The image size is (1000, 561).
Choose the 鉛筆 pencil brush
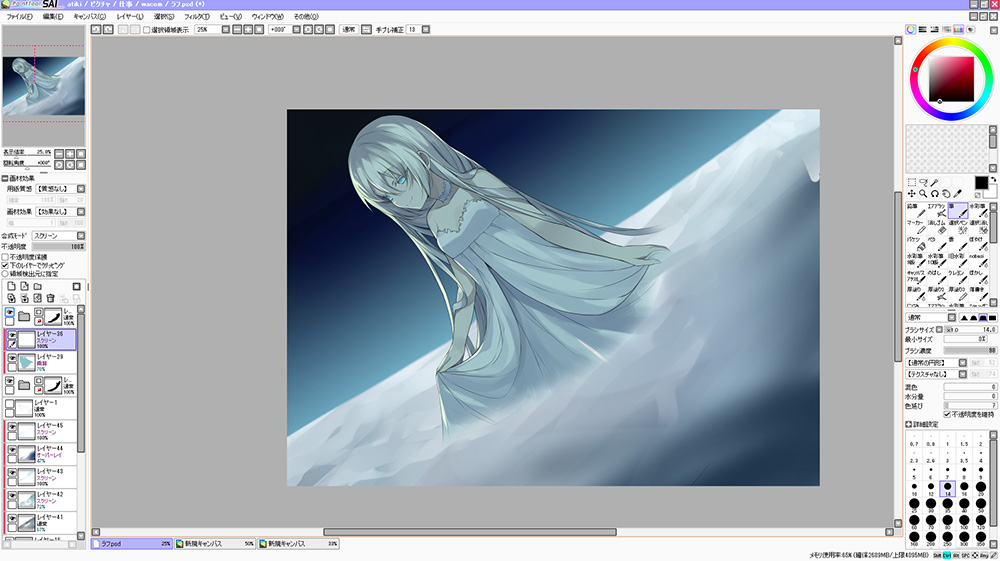pos(915,210)
